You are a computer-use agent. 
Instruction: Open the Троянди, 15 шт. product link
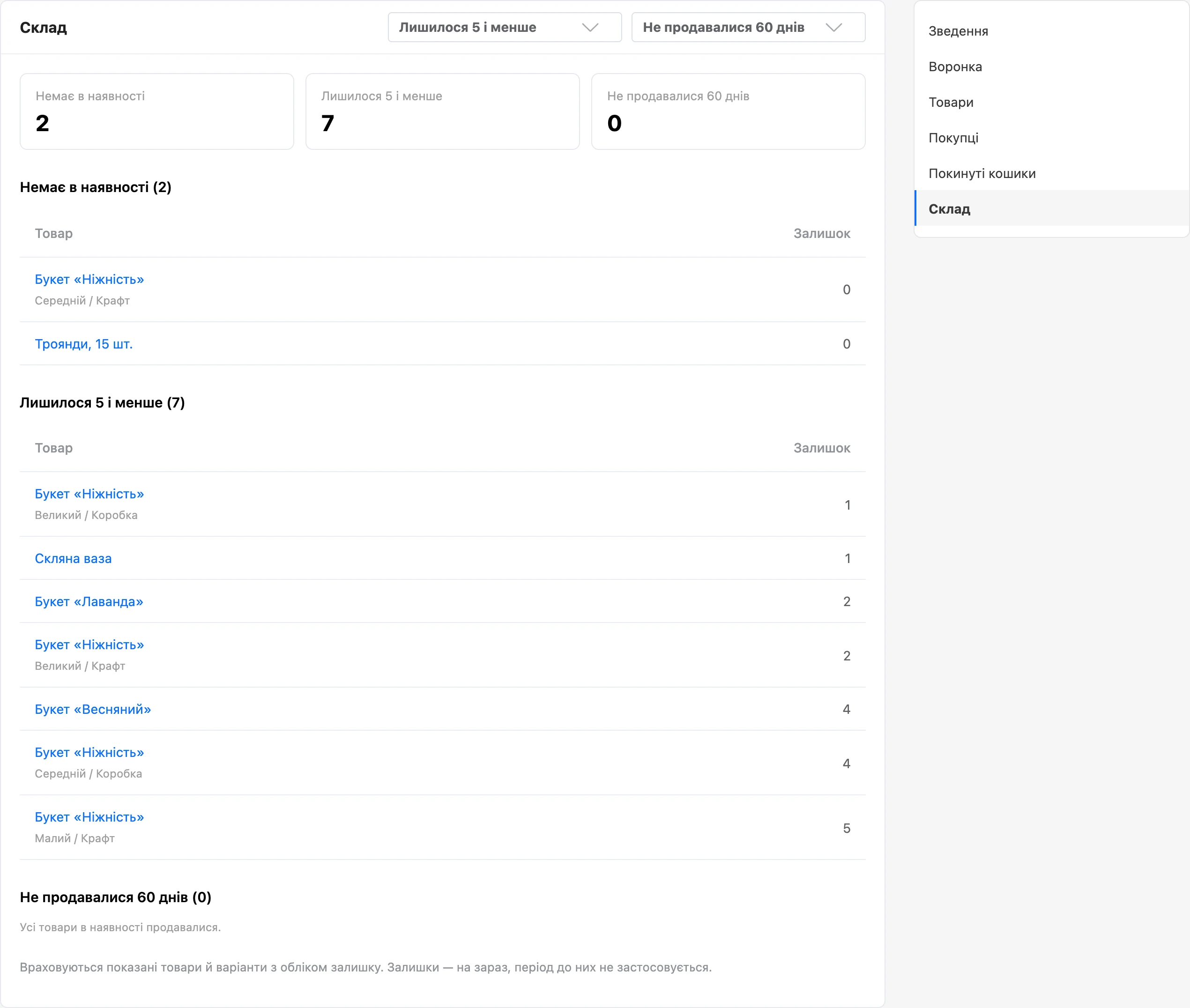click(x=83, y=344)
